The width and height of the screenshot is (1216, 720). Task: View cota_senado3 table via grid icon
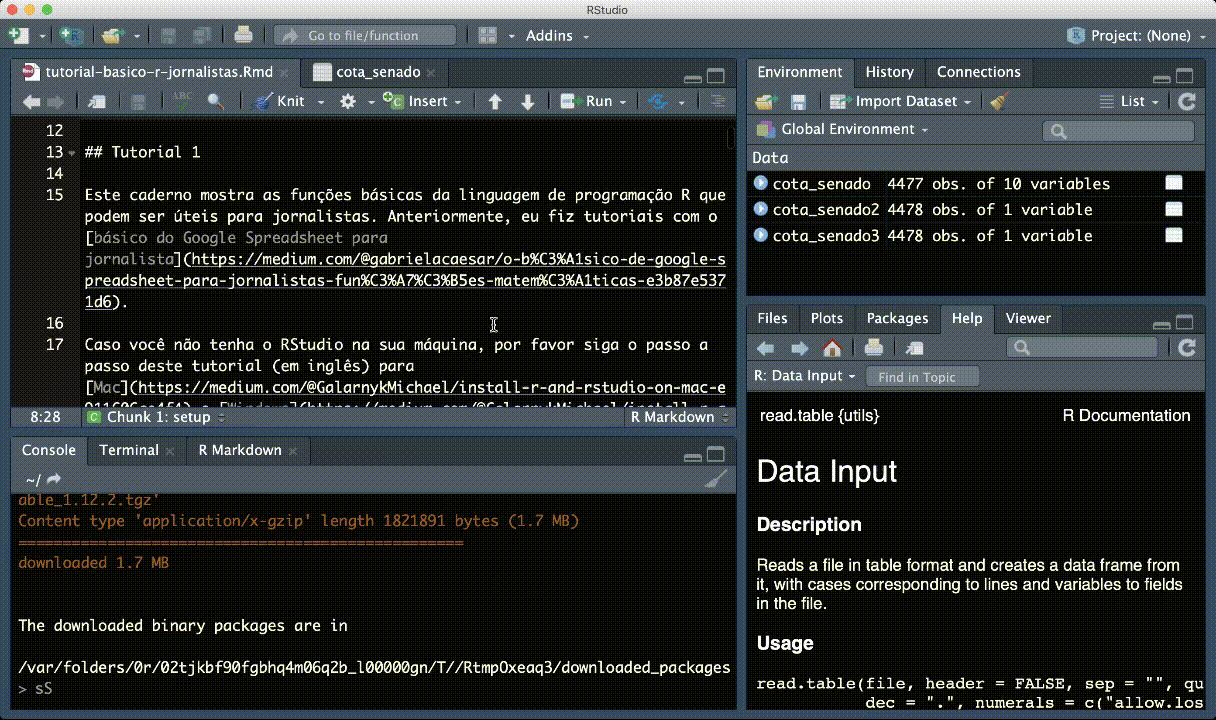coord(1174,235)
